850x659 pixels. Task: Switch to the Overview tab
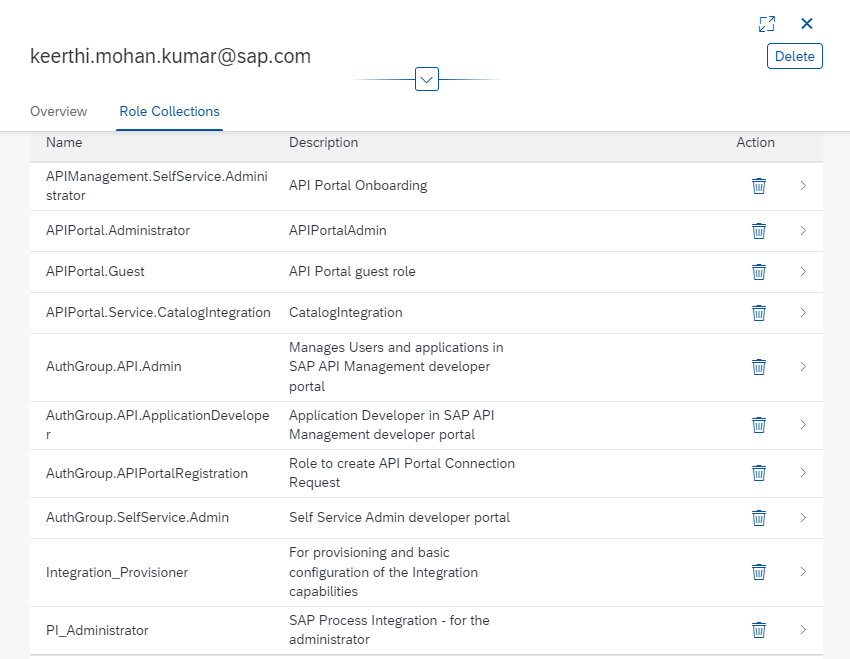[x=59, y=112]
